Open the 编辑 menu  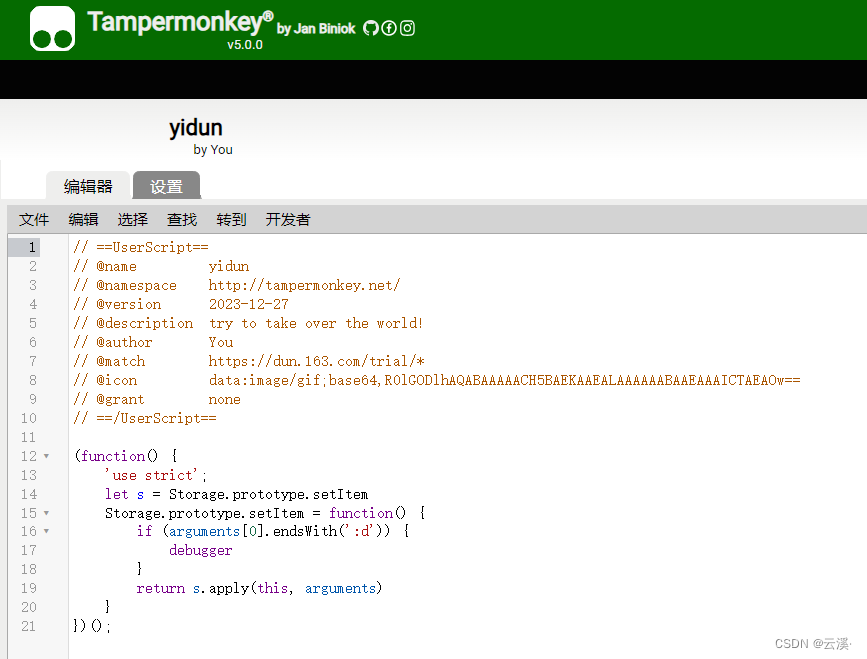[83, 219]
